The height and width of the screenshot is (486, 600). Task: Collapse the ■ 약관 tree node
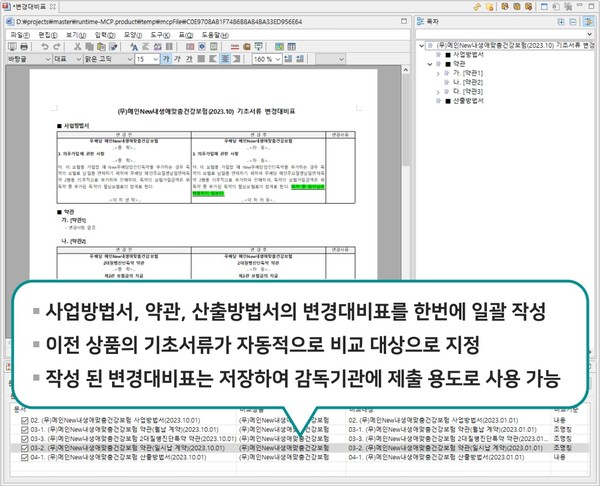[430, 64]
